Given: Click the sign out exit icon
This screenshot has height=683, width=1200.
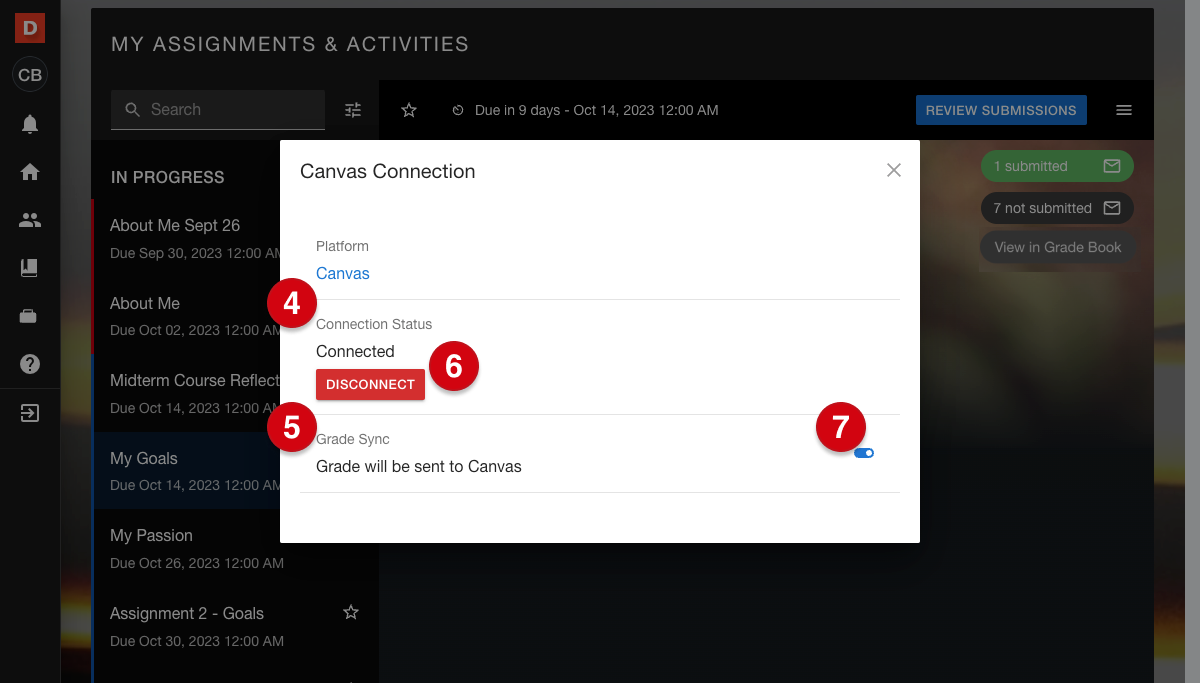Looking at the screenshot, I should pyautogui.click(x=30, y=413).
